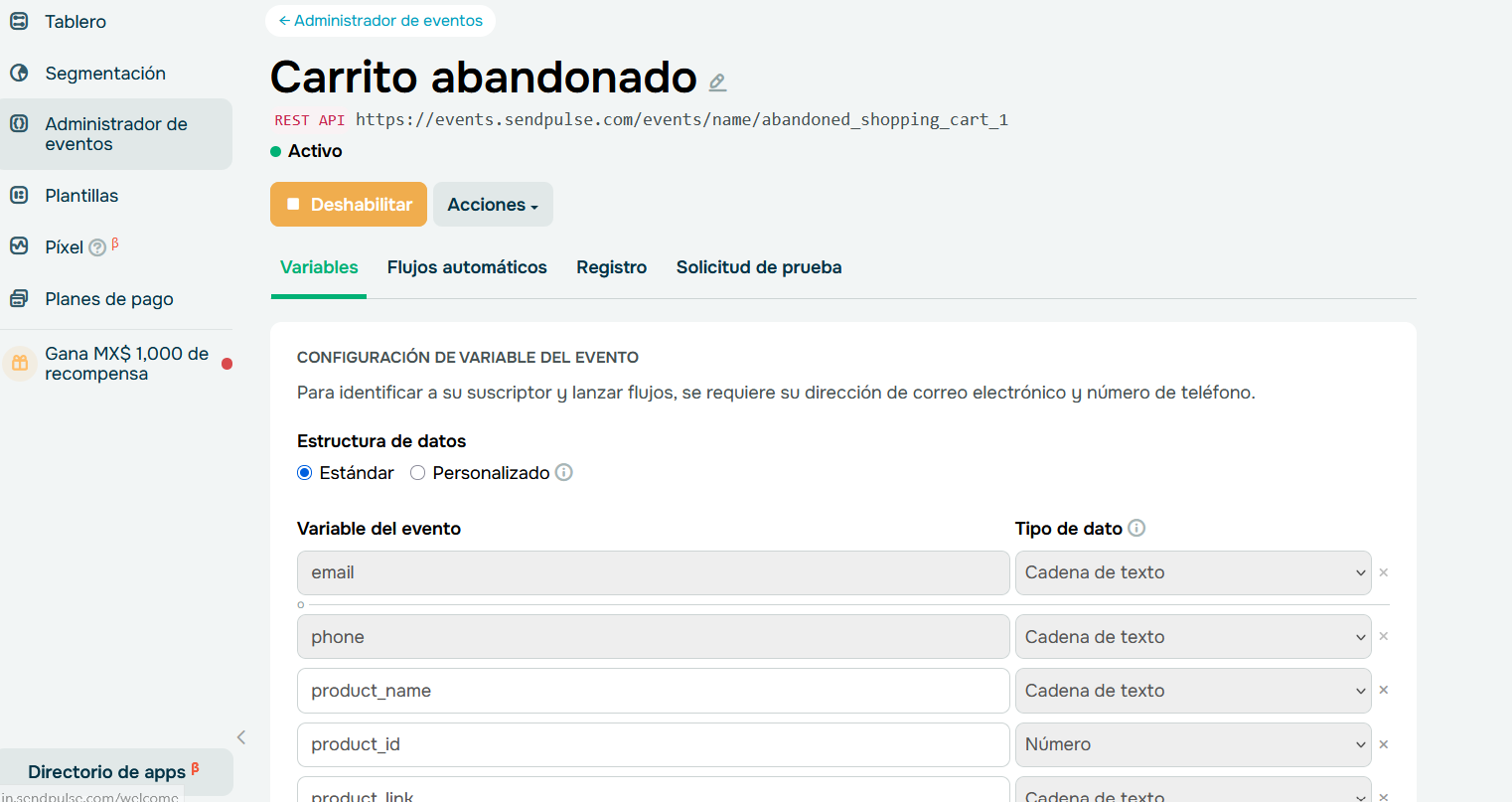Open data type dropdown for phone

(1193, 636)
